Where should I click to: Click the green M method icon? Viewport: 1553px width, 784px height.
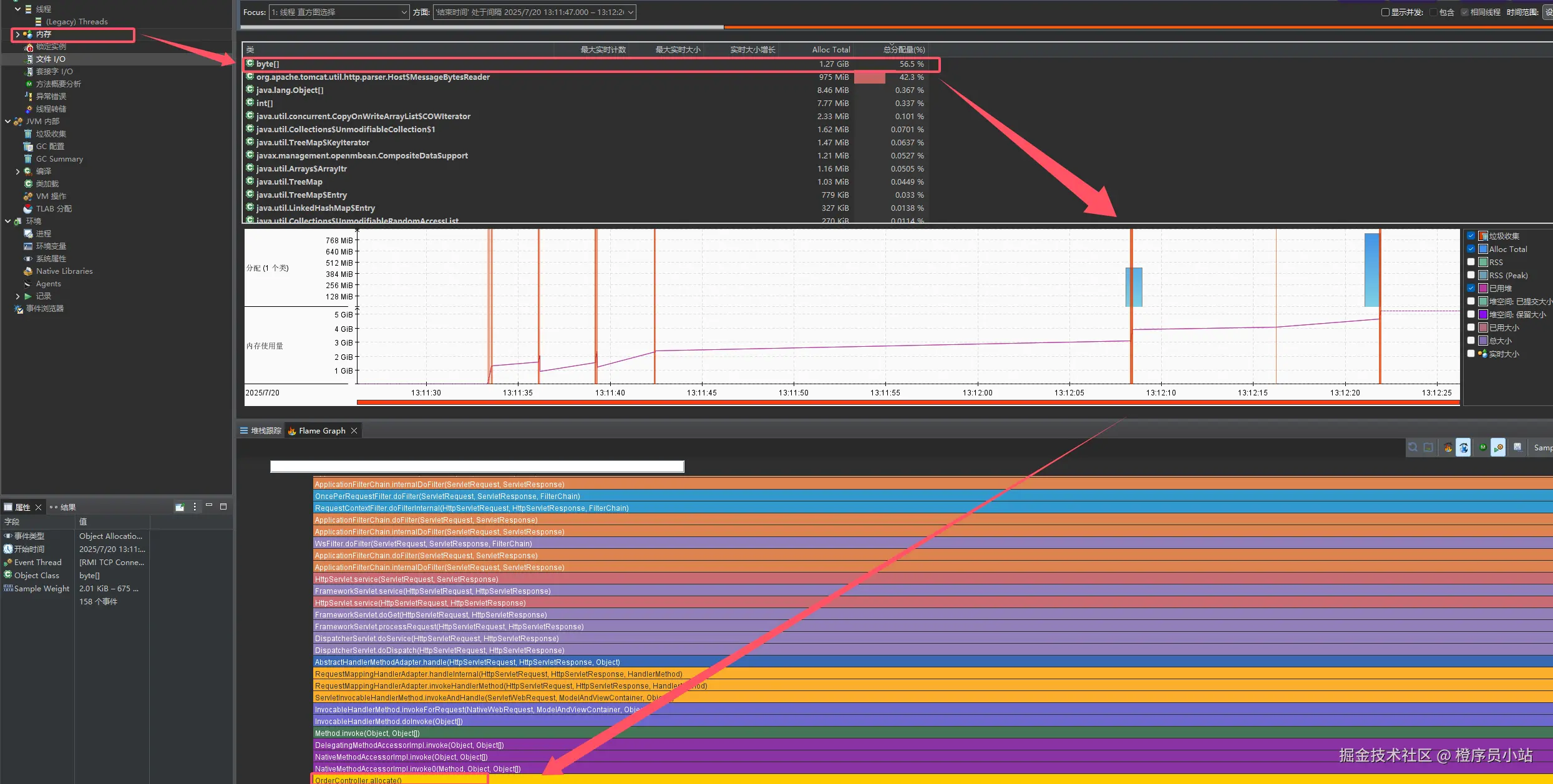click(1482, 448)
